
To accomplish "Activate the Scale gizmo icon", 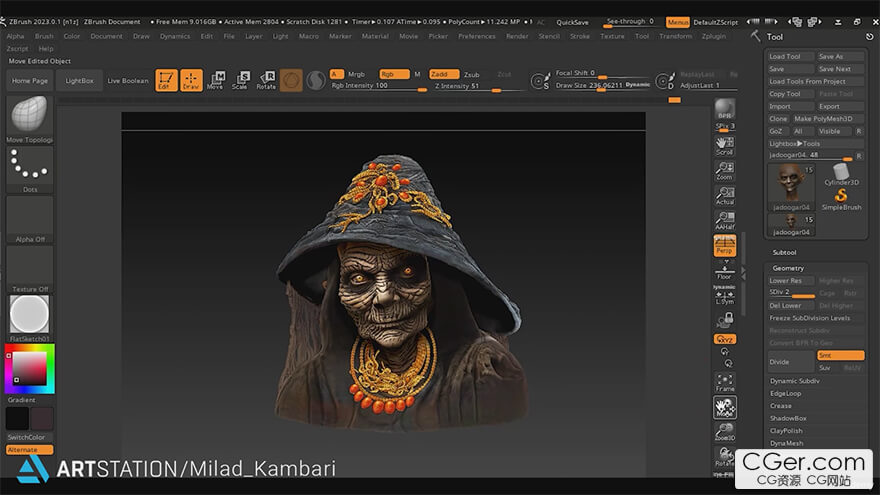I will (240, 80).
